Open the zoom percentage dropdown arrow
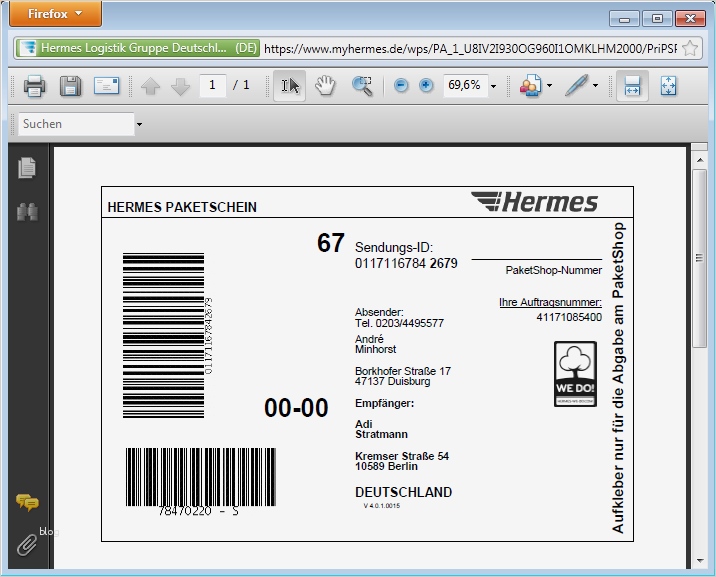The width and height of the screenshot is (716, 577). tap(494, 86)
